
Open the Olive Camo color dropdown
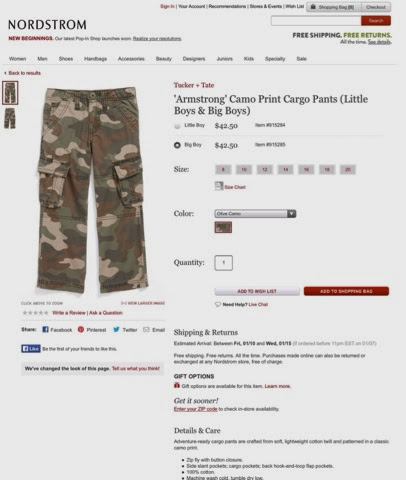pyautogui.click(x=255, y=213)
